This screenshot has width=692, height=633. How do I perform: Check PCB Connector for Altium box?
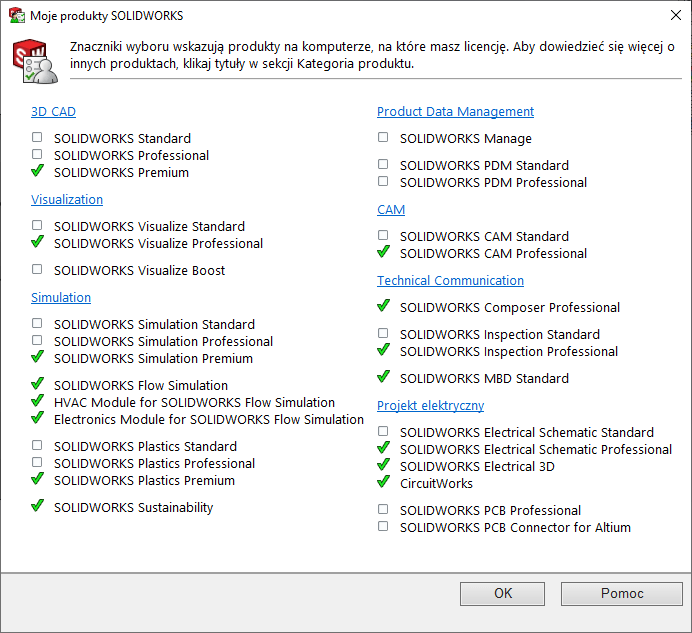pos(383,526)
